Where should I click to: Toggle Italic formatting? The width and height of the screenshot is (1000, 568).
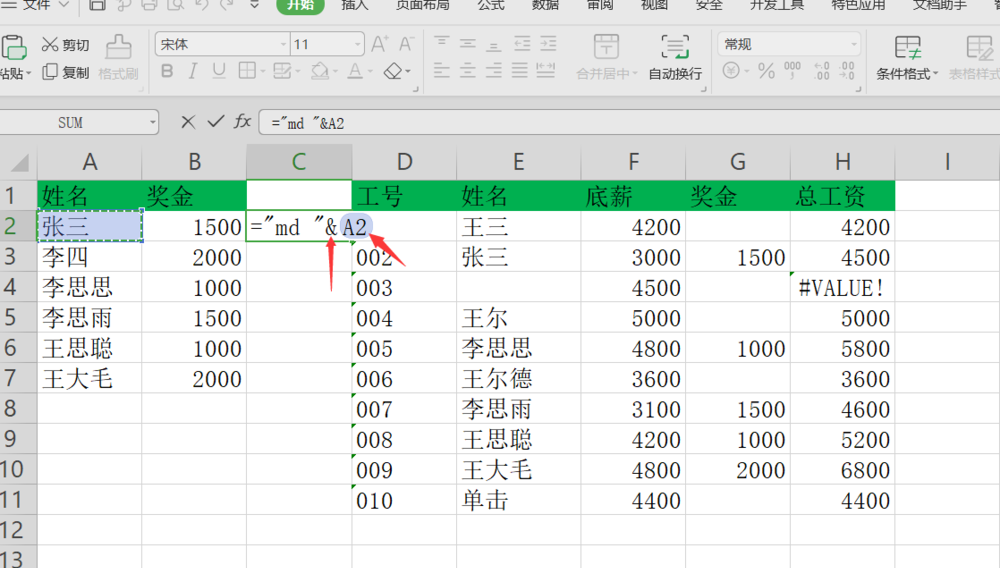(193, 71)
